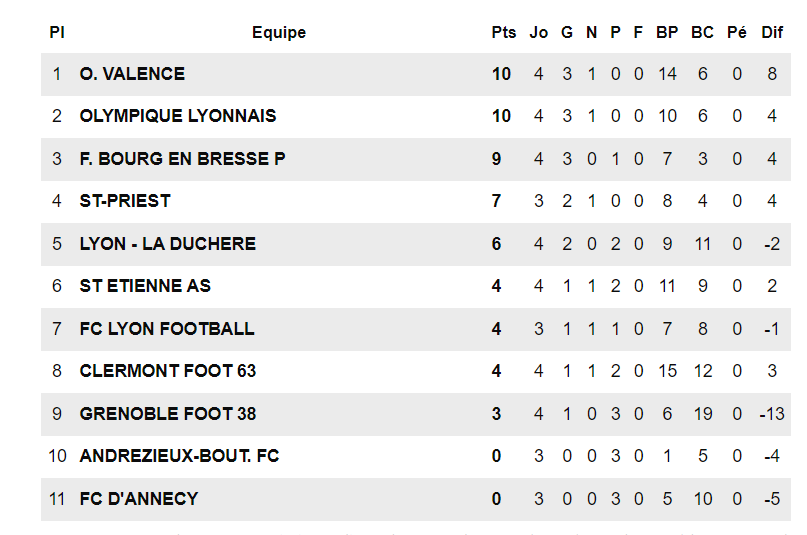The width and height of the screenshot is (807, 535).
Task: Select ST ETIENNE AS in the standings
Action: (145, 286)
